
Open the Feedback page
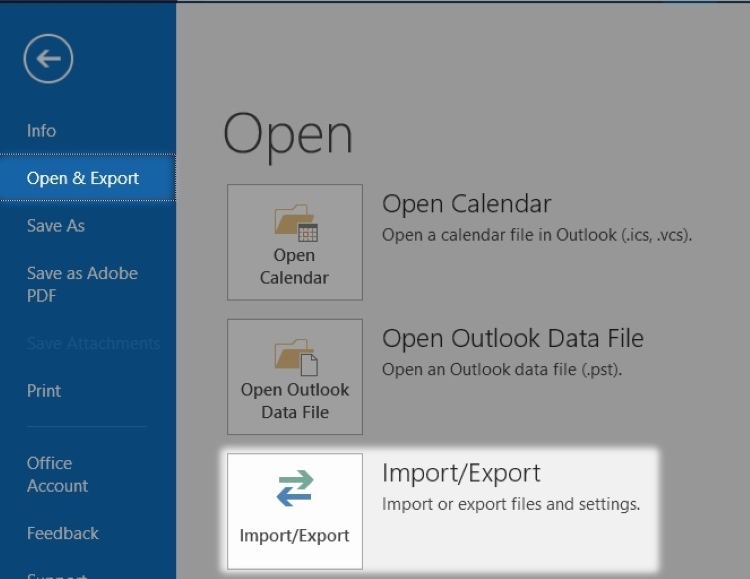point(63,533)
